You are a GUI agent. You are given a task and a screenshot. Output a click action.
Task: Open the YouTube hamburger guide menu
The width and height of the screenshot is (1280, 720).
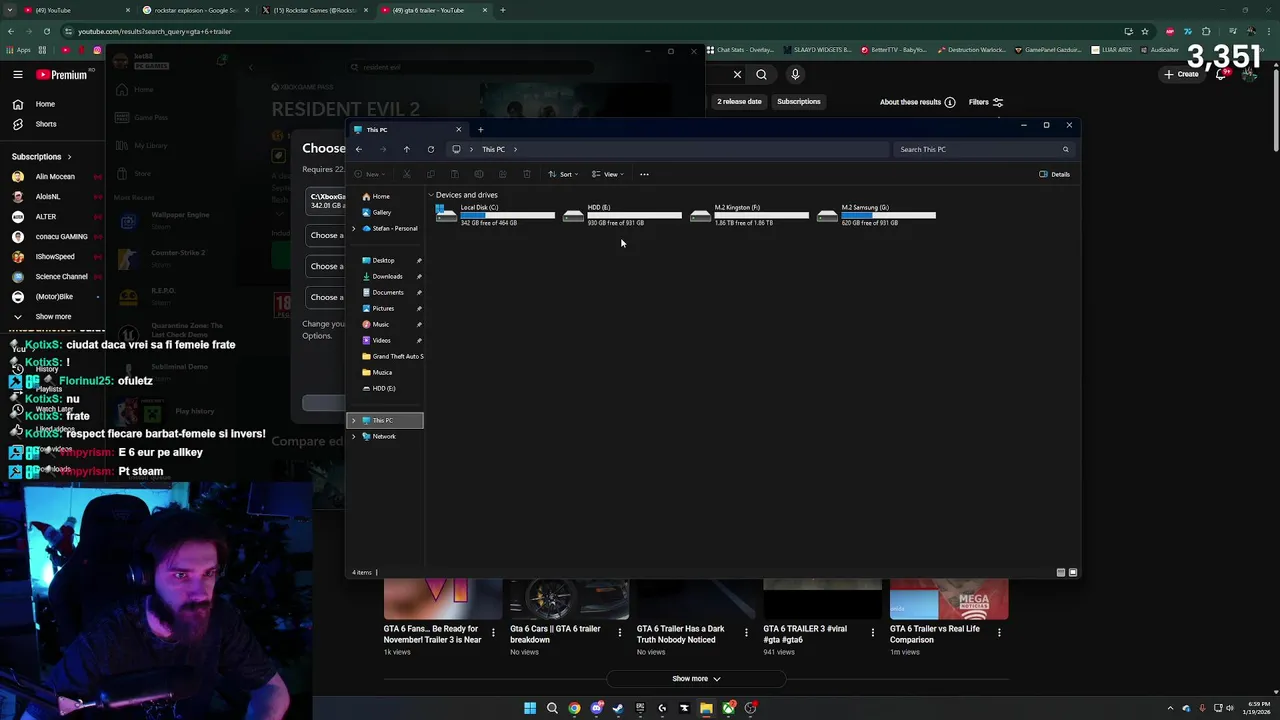pyautogui.click(x=18, y=74)
